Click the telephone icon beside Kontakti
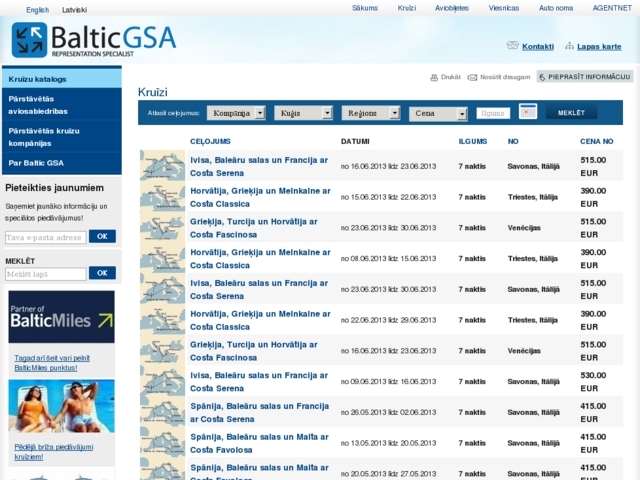This screenshot has height=480, width=640. point(512,46)
